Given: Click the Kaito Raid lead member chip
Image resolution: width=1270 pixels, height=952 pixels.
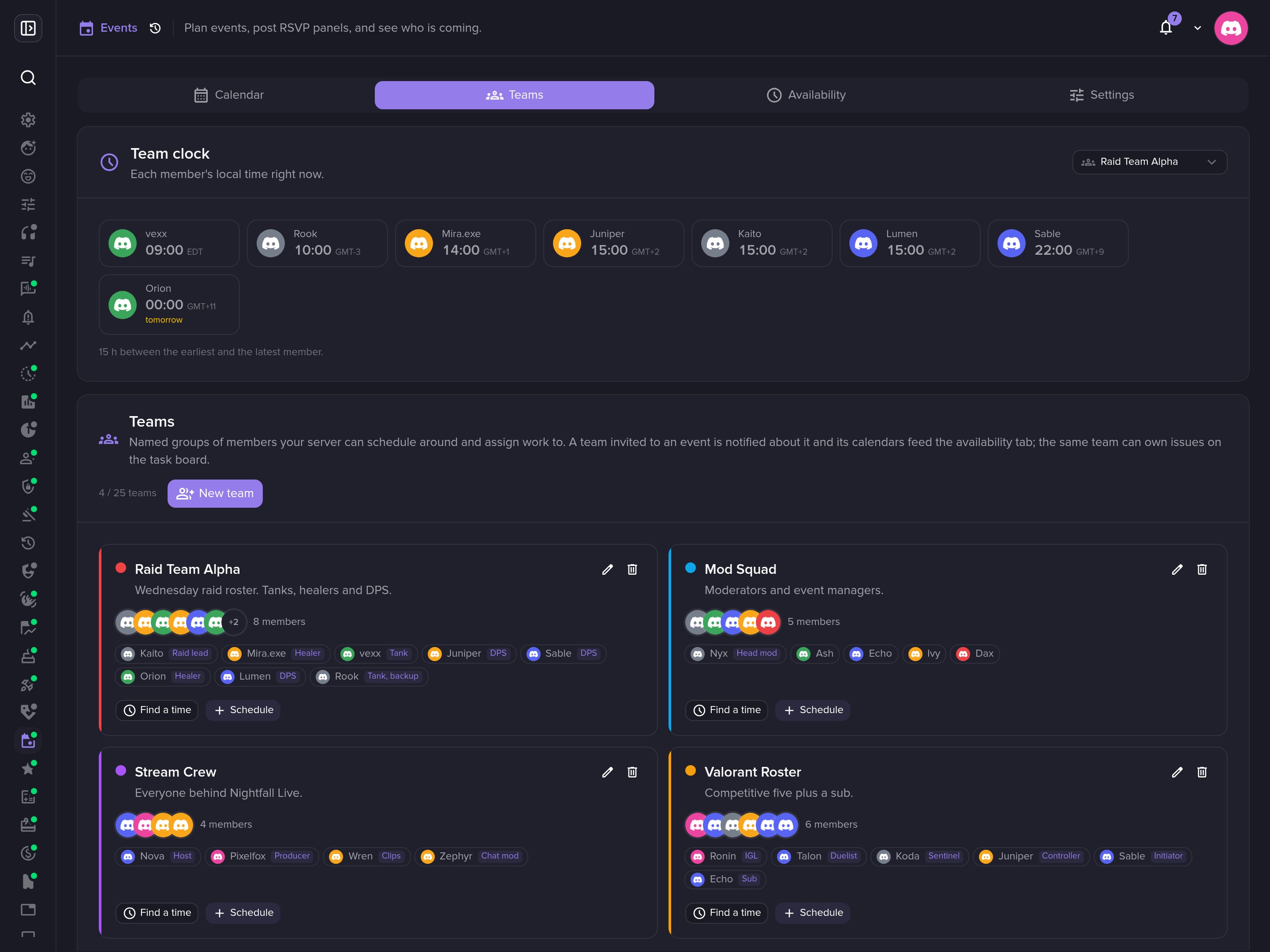Looking at the screenshot, I should [x=166, y=654].
